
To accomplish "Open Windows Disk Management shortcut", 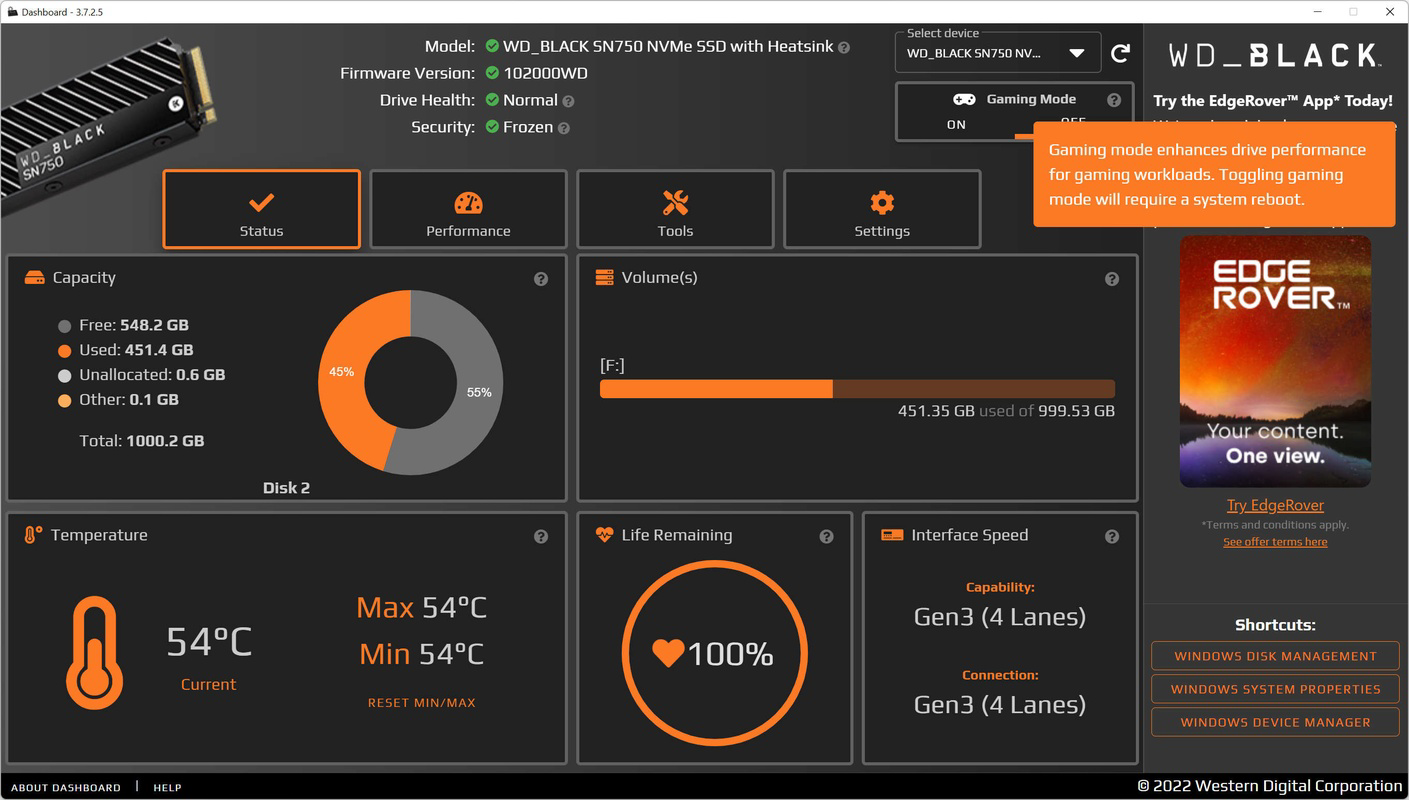I will click(x=1275, y=656).
